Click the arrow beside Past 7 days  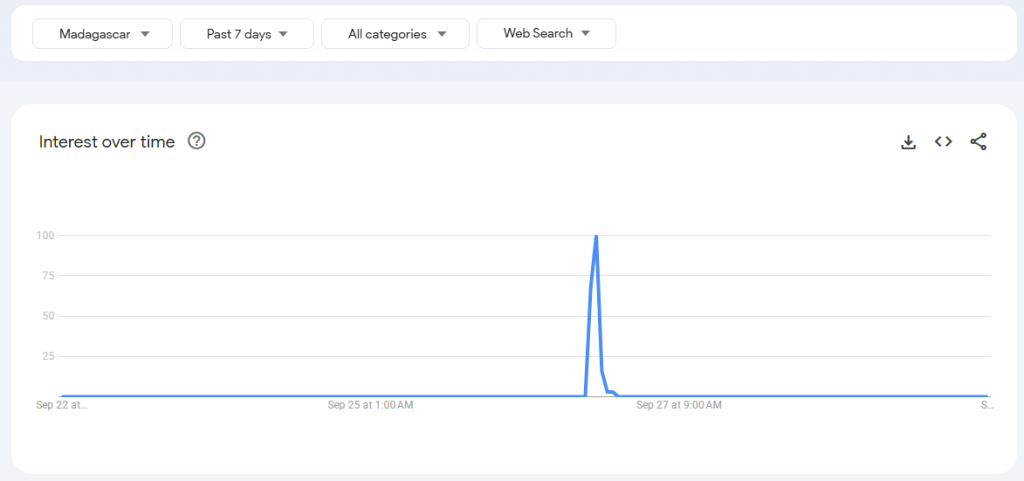point(283,34)
